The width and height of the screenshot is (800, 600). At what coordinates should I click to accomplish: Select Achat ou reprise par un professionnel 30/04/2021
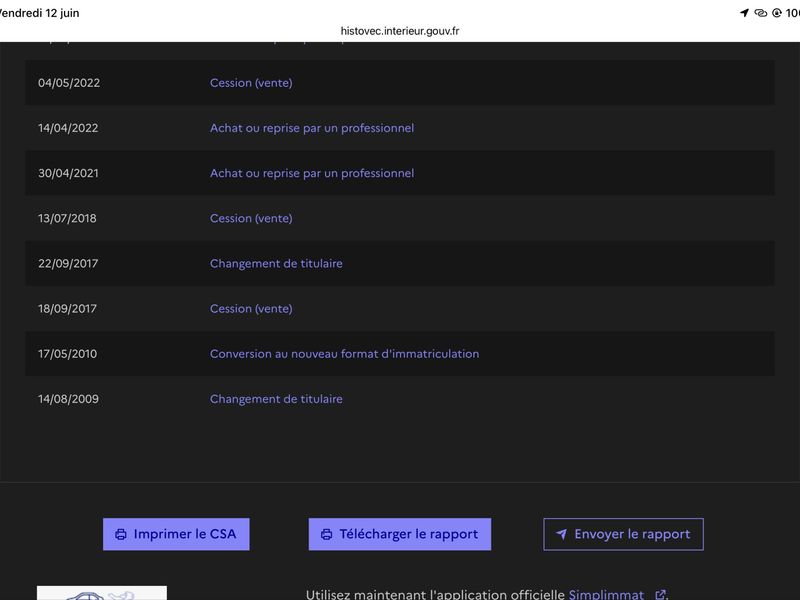(312, 173)
